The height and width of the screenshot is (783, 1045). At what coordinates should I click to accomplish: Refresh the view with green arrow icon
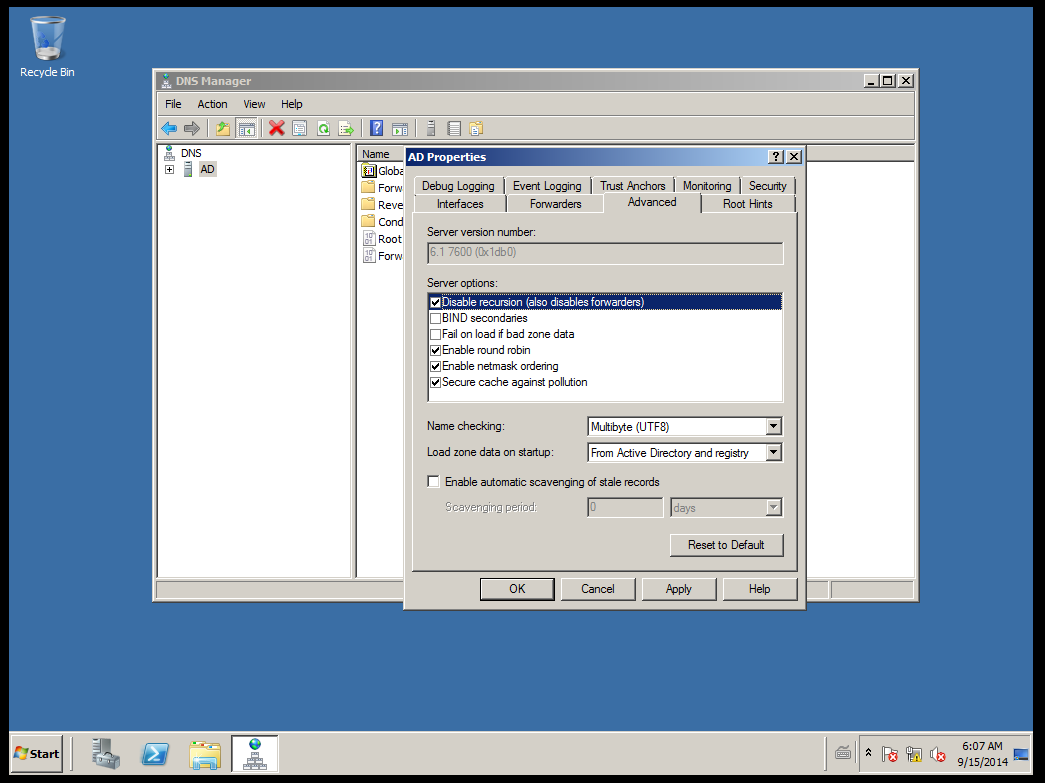coord(323,128)
